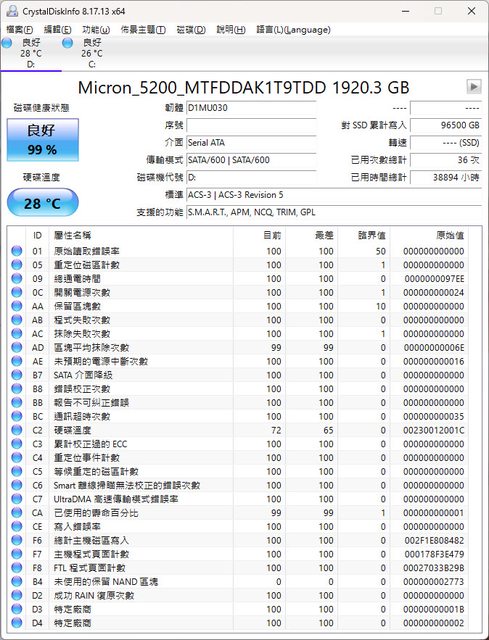Select the C: drive tab at 26 °C

tap(91, 53)
